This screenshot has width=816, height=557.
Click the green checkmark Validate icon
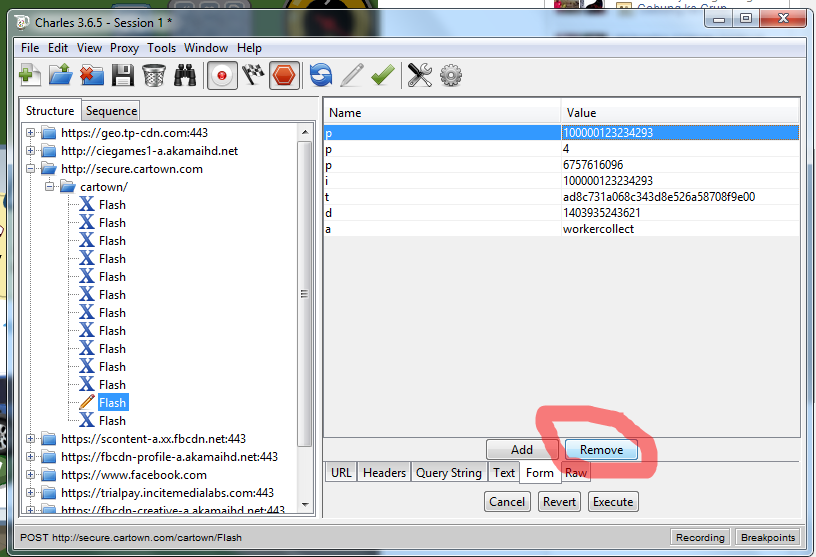coord(383,75)
